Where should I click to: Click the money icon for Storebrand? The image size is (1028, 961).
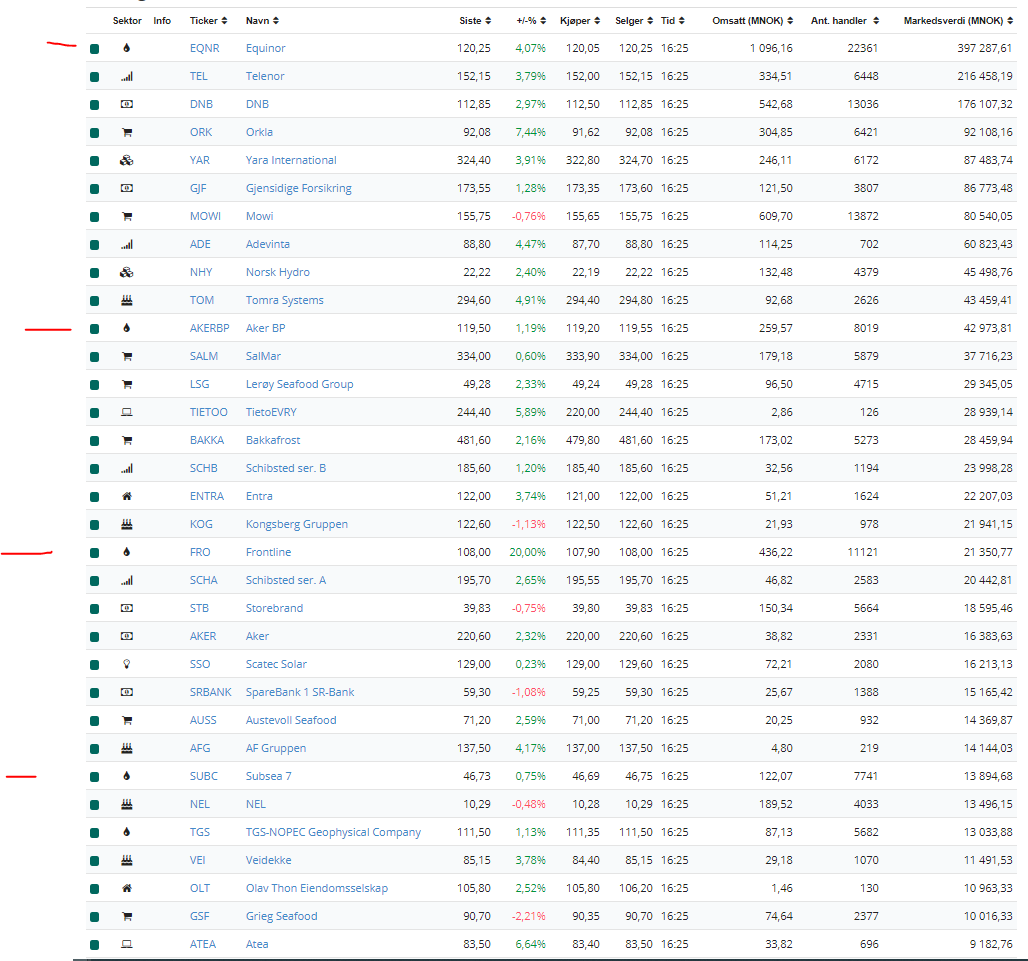[x=127, y=608]
